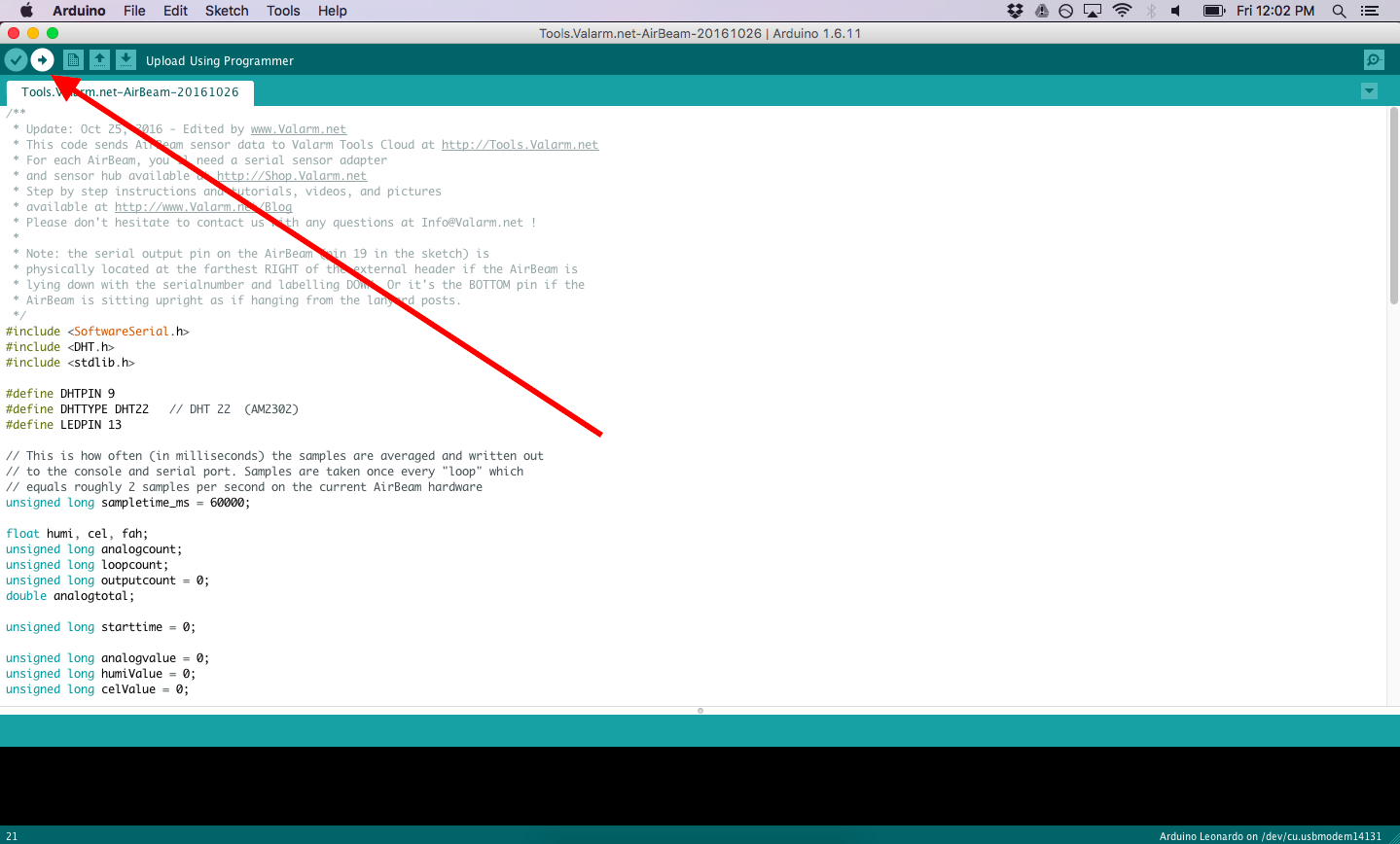Open the File menu

point(134,11)
